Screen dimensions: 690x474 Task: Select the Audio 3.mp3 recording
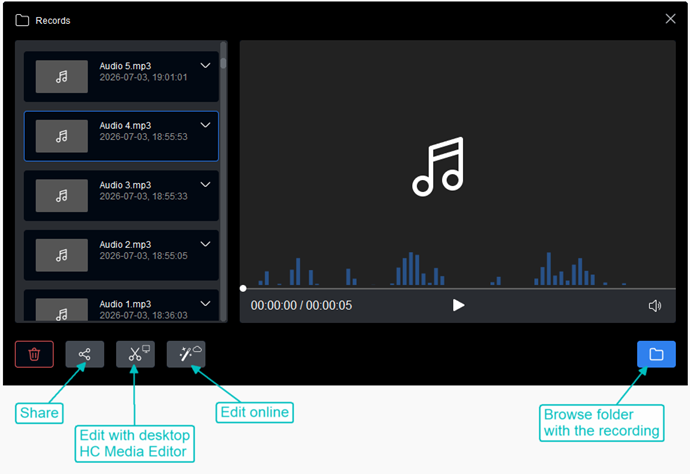pos(121,195)
